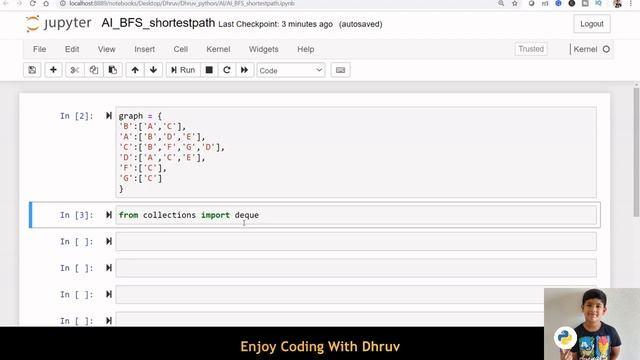640x360 pixels.
Task: Open the command palette keyboard icon
Action: pos(340,70)
